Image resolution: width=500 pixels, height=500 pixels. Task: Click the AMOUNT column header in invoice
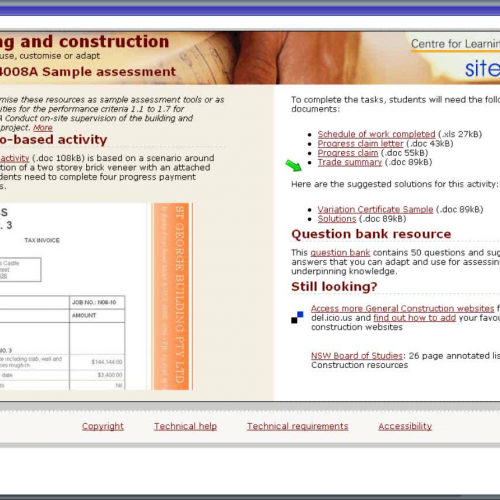pos(84,315)
